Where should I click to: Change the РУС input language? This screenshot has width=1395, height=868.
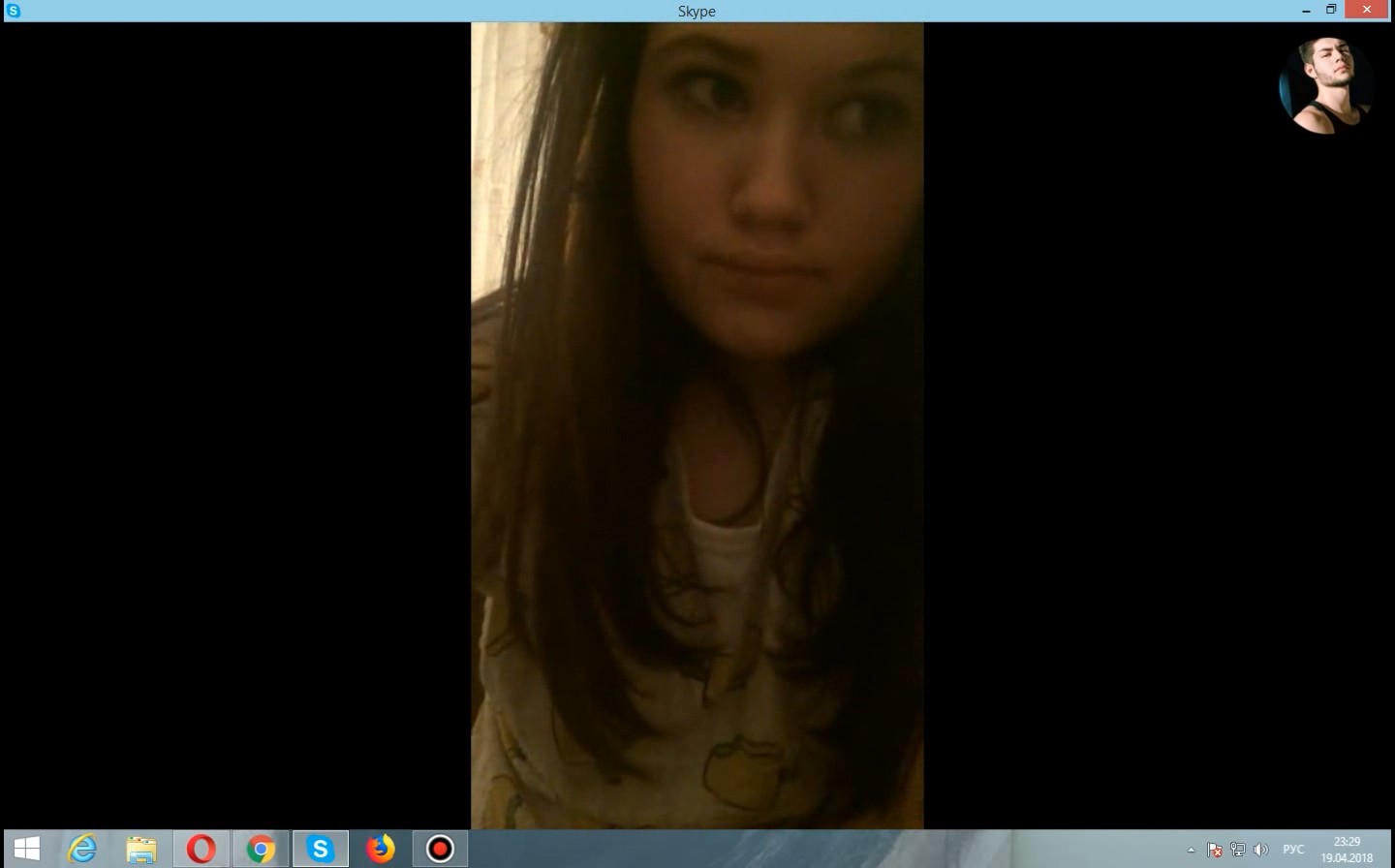tap(1293, 850)
